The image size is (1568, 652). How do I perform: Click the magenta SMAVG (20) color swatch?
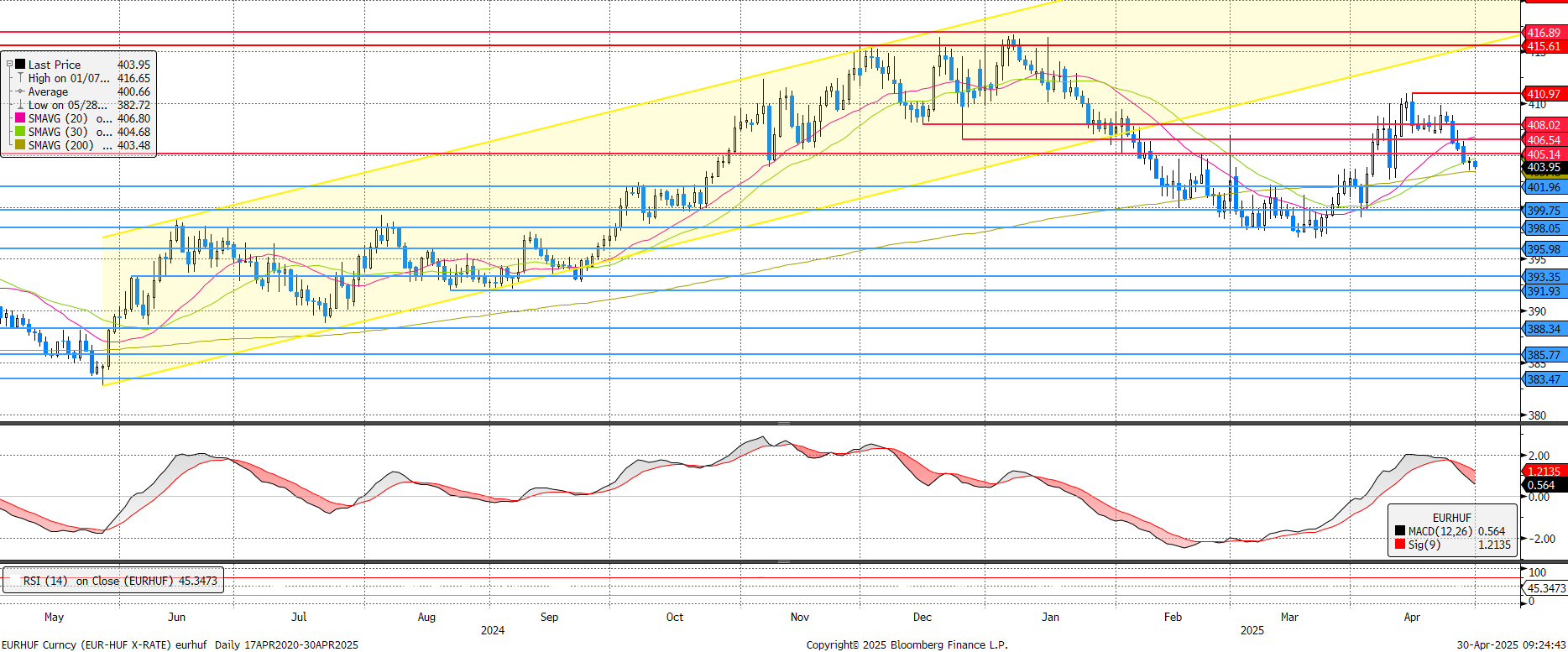tap(20, 118)
